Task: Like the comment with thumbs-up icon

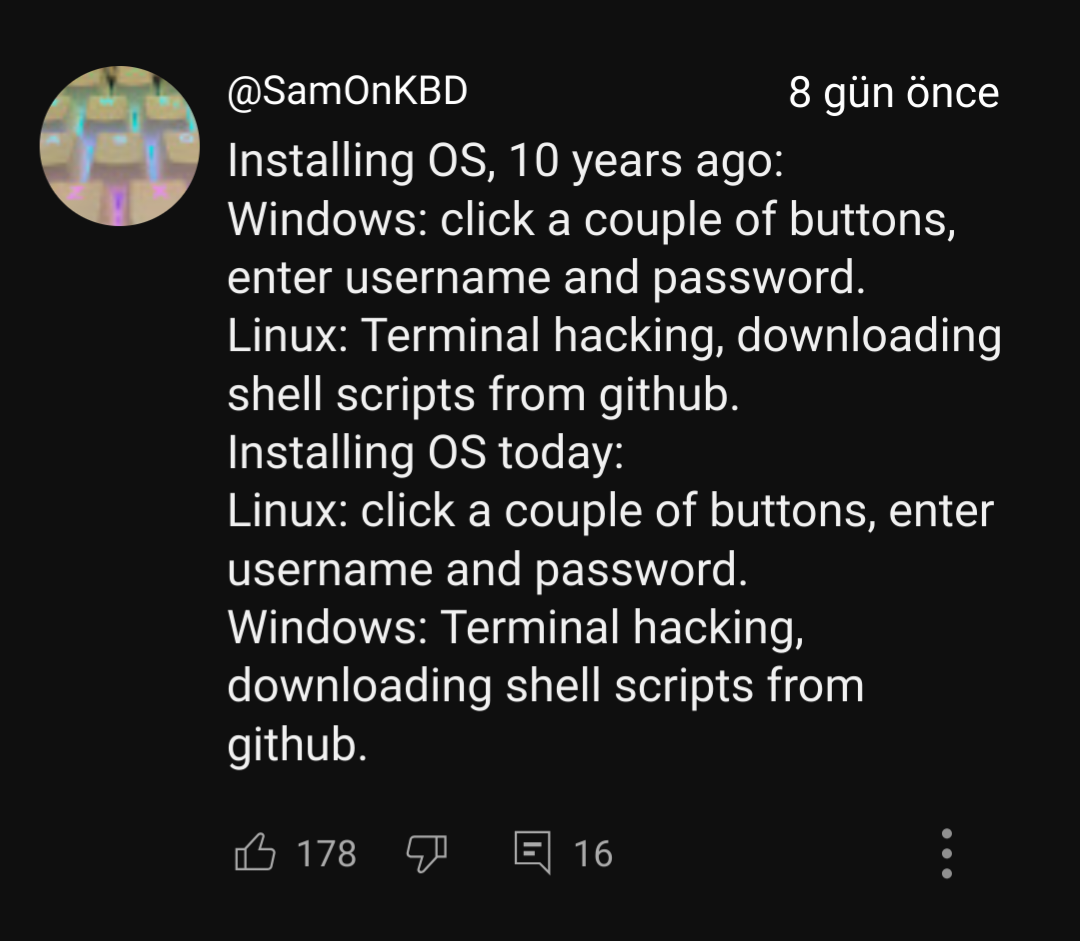Action: [255, 853]
